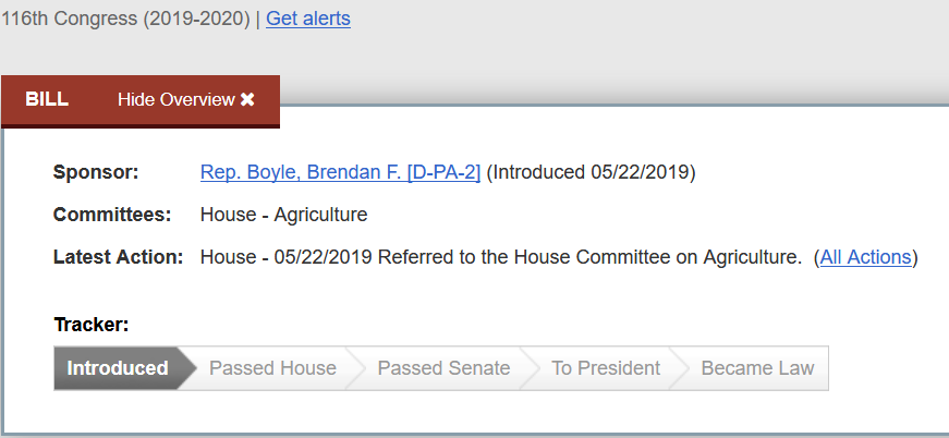Viewport: 949px width, 438px height.
Task: Click the Sponsor: field label
Action: (96, 172)
